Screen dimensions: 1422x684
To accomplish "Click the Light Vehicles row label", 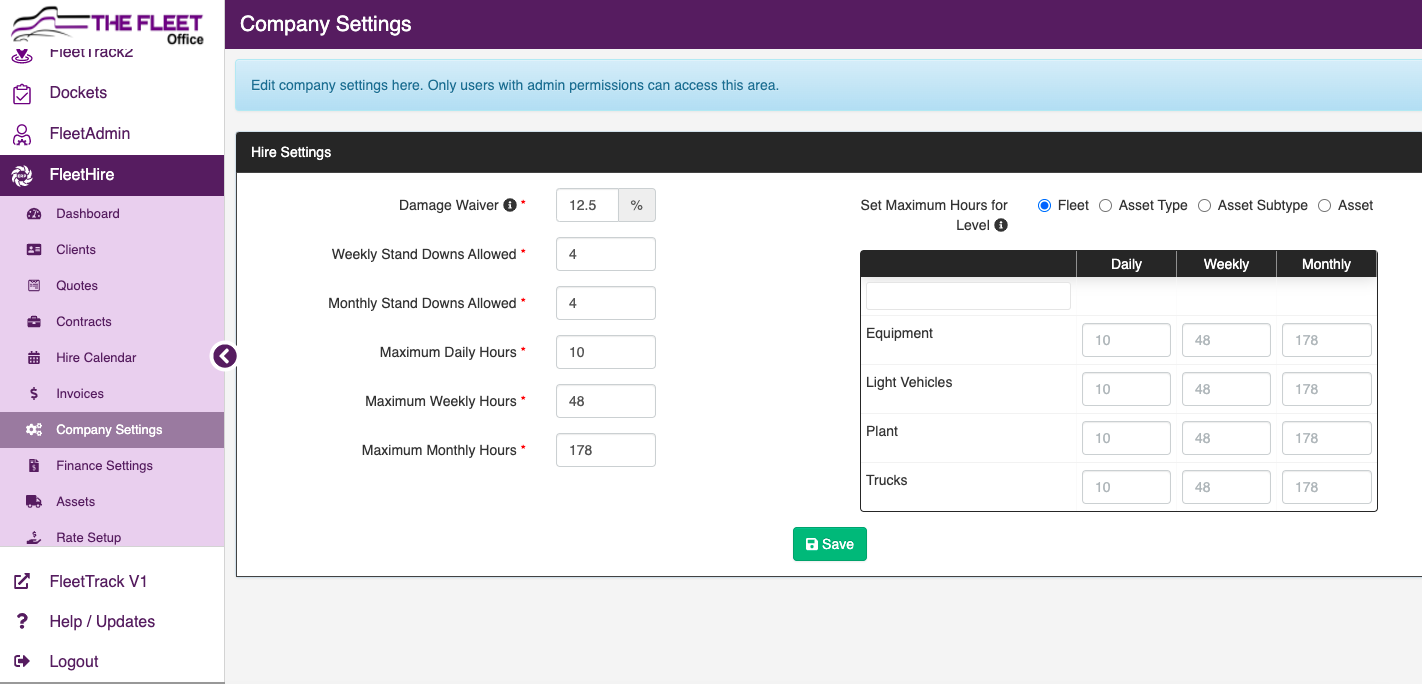I will pos(909,382).
